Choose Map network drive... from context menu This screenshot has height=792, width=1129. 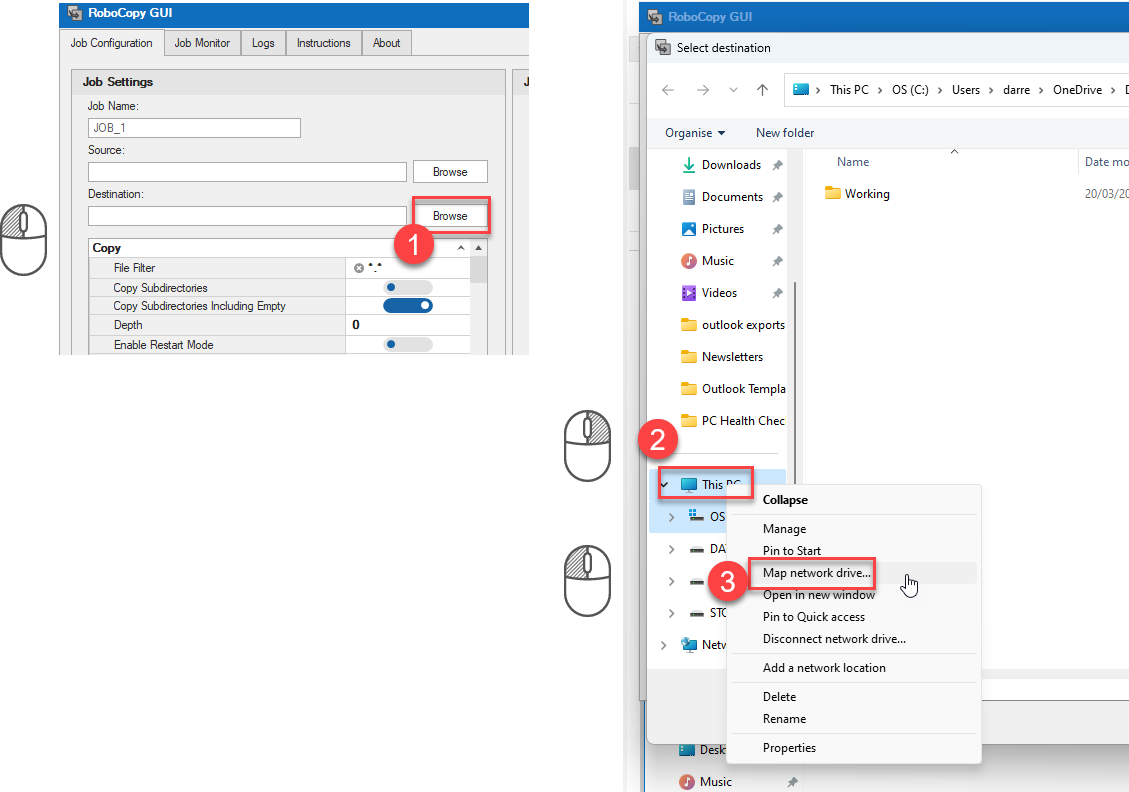(816, 573)
